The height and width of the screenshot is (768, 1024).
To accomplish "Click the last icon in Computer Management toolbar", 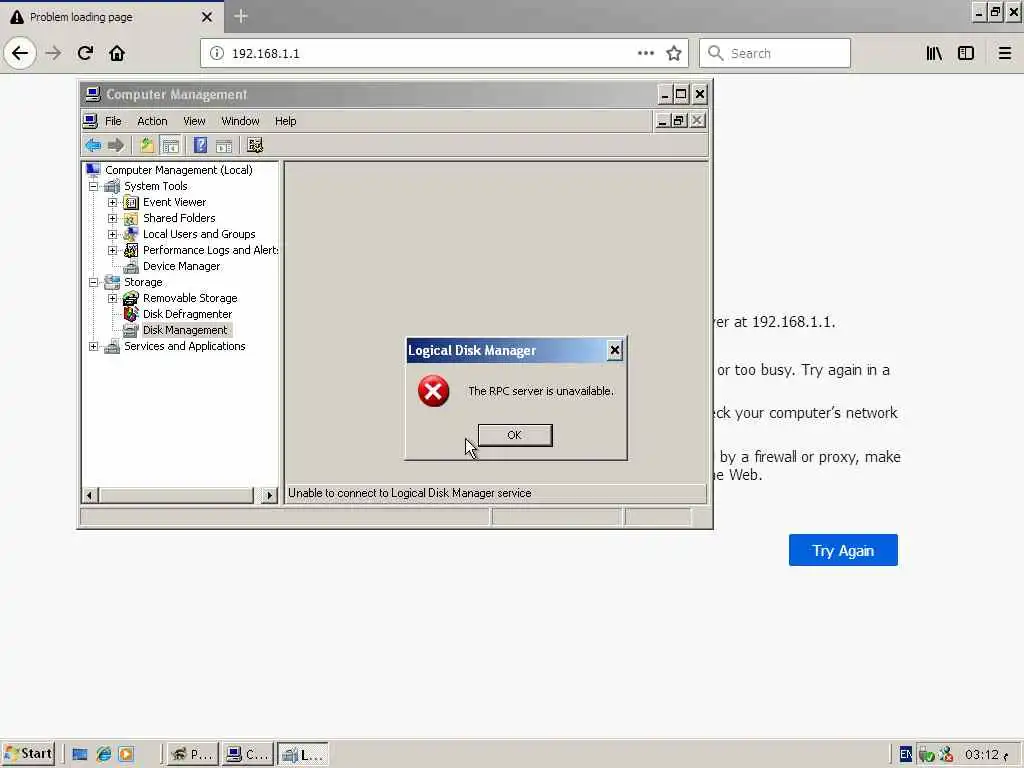I will [x=255, y=145].
